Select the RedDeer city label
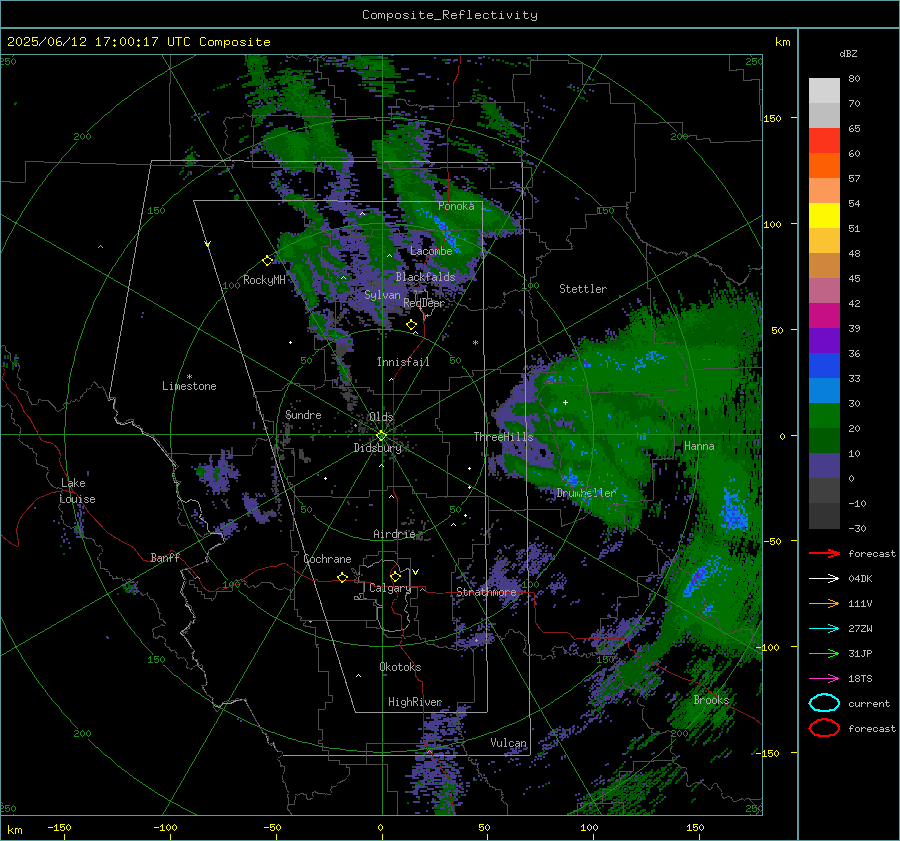 pos(424,303)
